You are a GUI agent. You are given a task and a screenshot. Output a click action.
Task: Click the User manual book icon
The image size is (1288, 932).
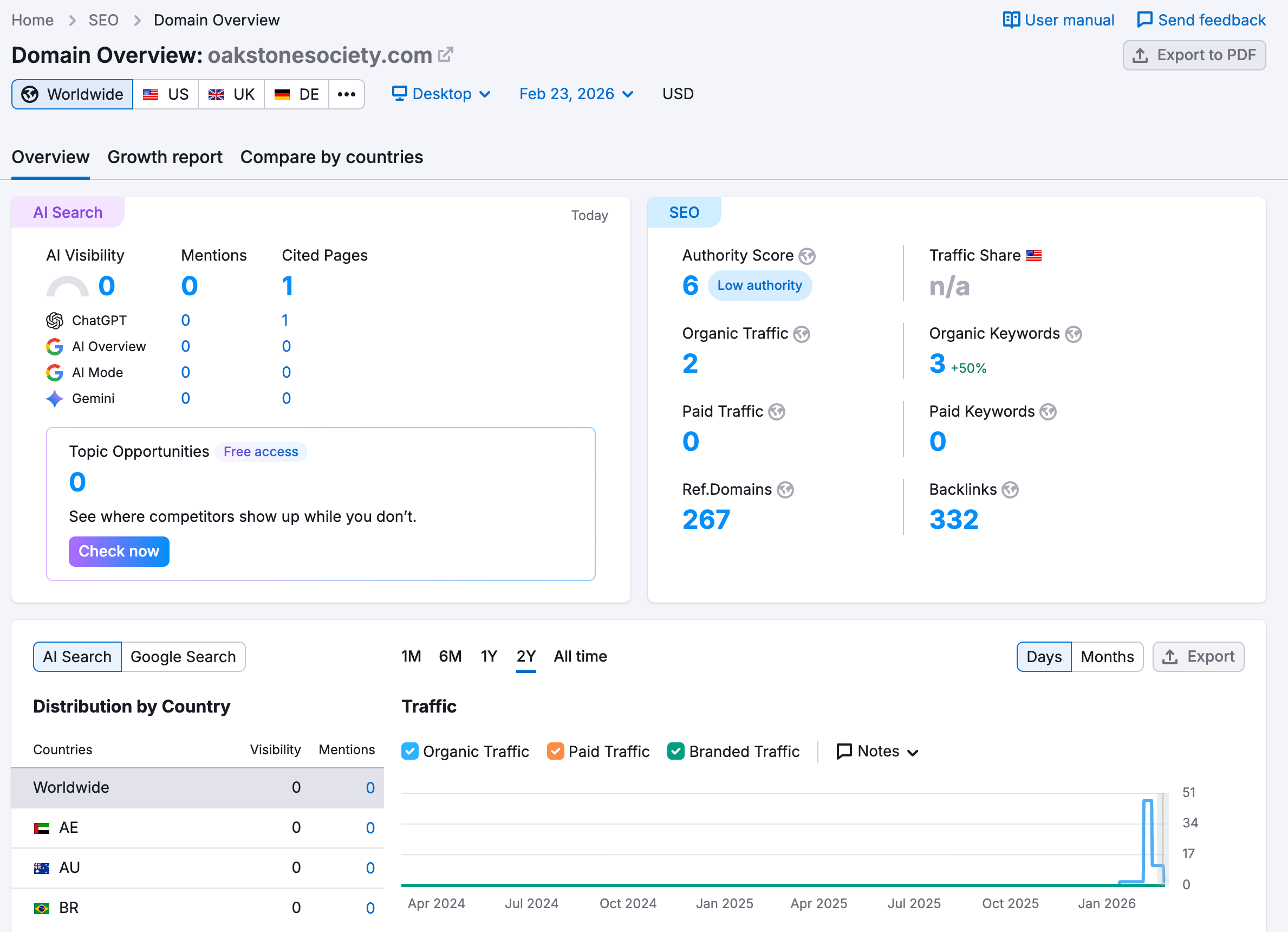[x=1011, y=20]
